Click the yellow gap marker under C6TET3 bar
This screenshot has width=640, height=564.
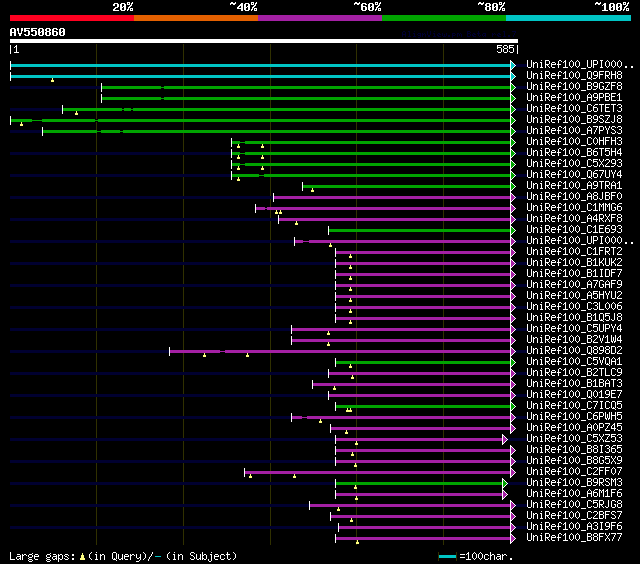click(76, 113)
